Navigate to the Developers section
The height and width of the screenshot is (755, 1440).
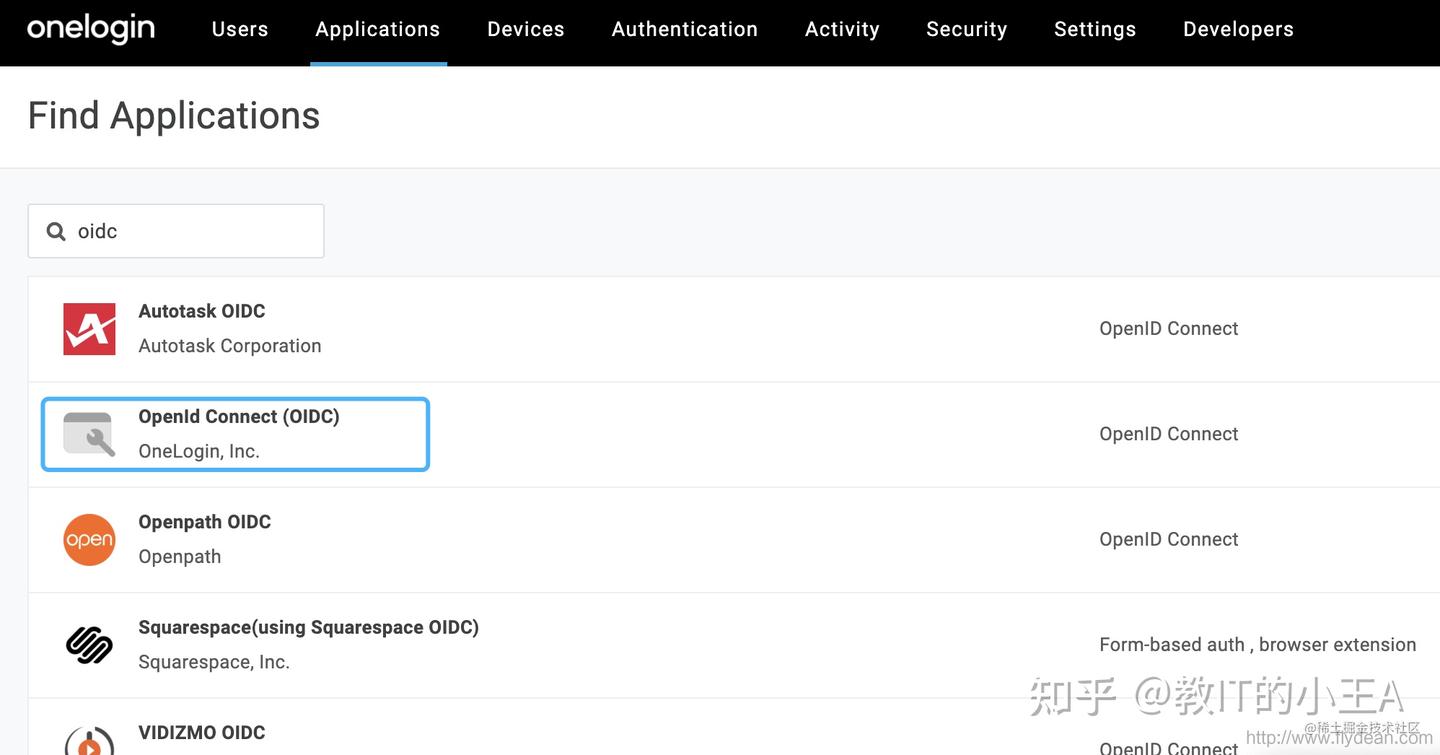click(x=1237, y=29)
